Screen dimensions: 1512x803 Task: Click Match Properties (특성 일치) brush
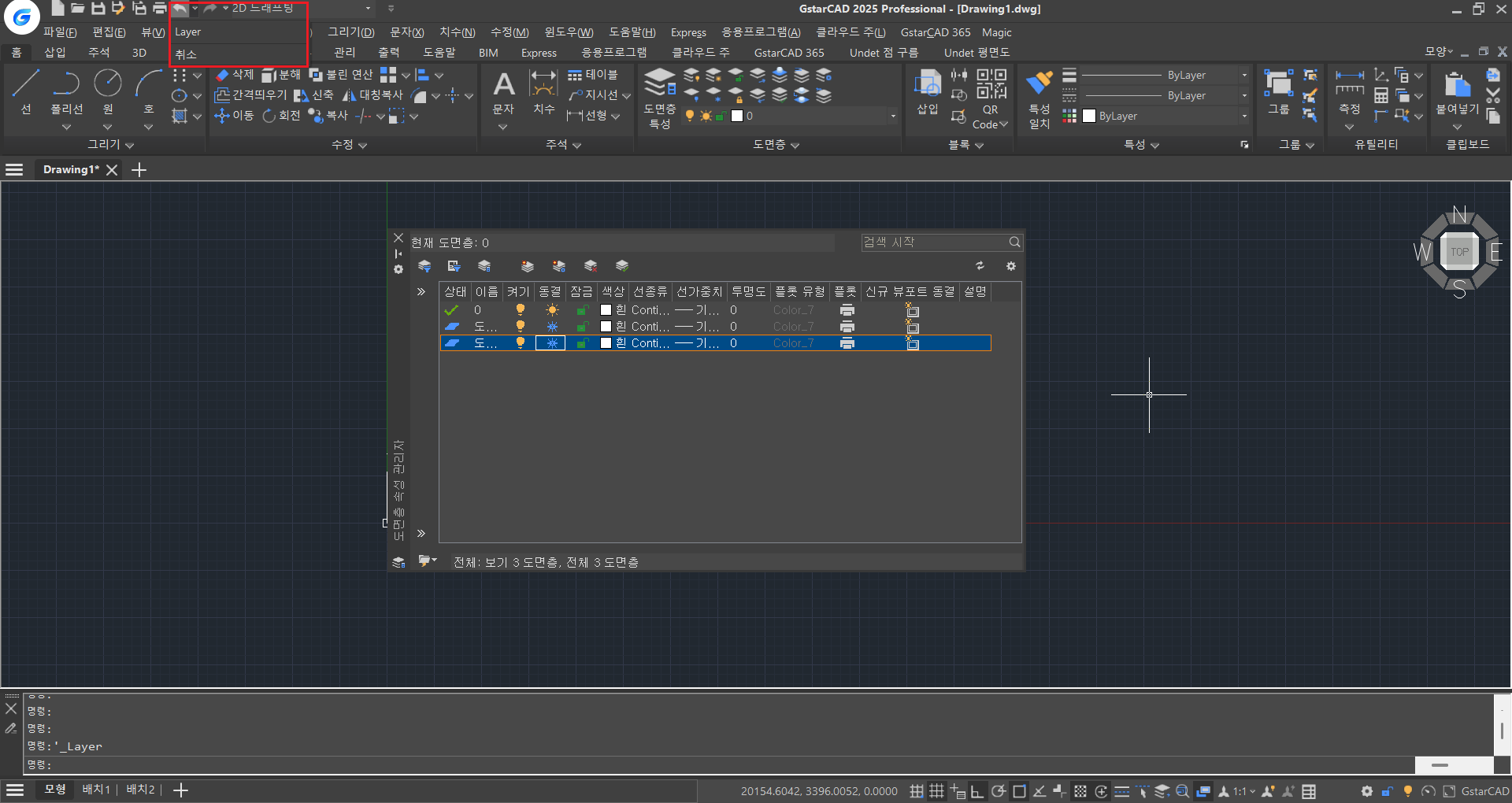click(x=1039, y=98)
